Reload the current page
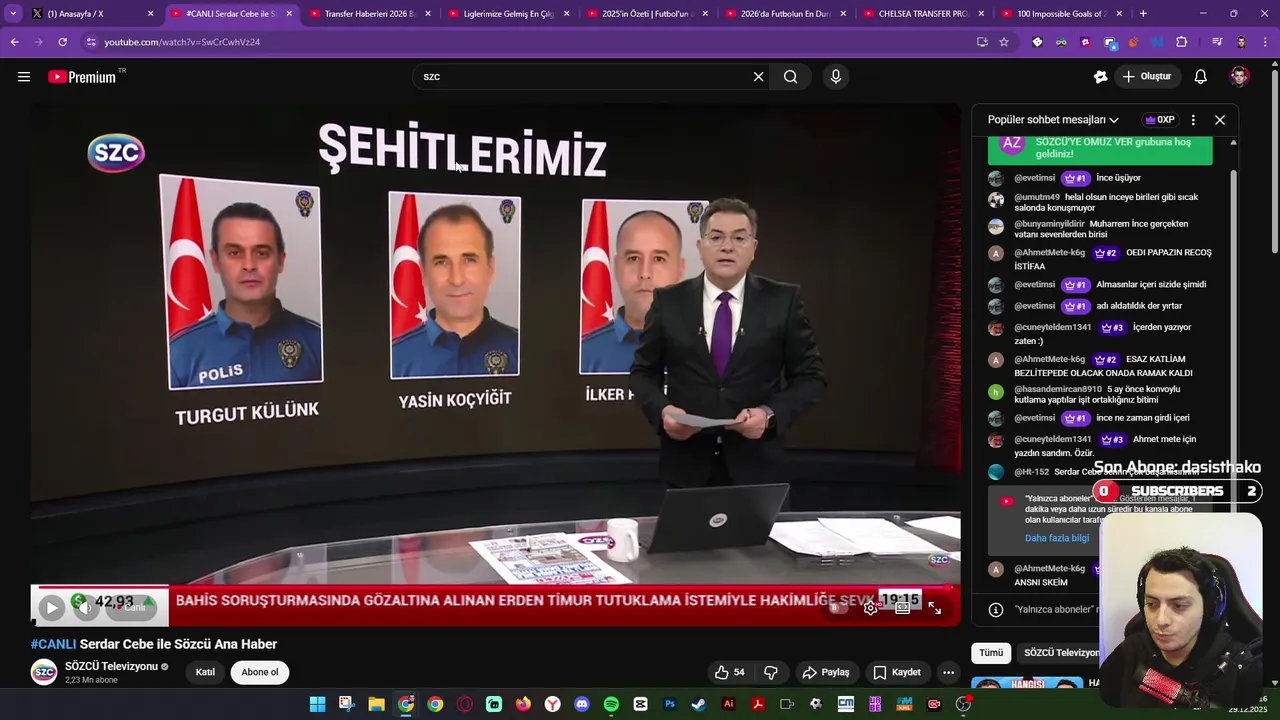The image size is (1280, 720). click(63, 42)
